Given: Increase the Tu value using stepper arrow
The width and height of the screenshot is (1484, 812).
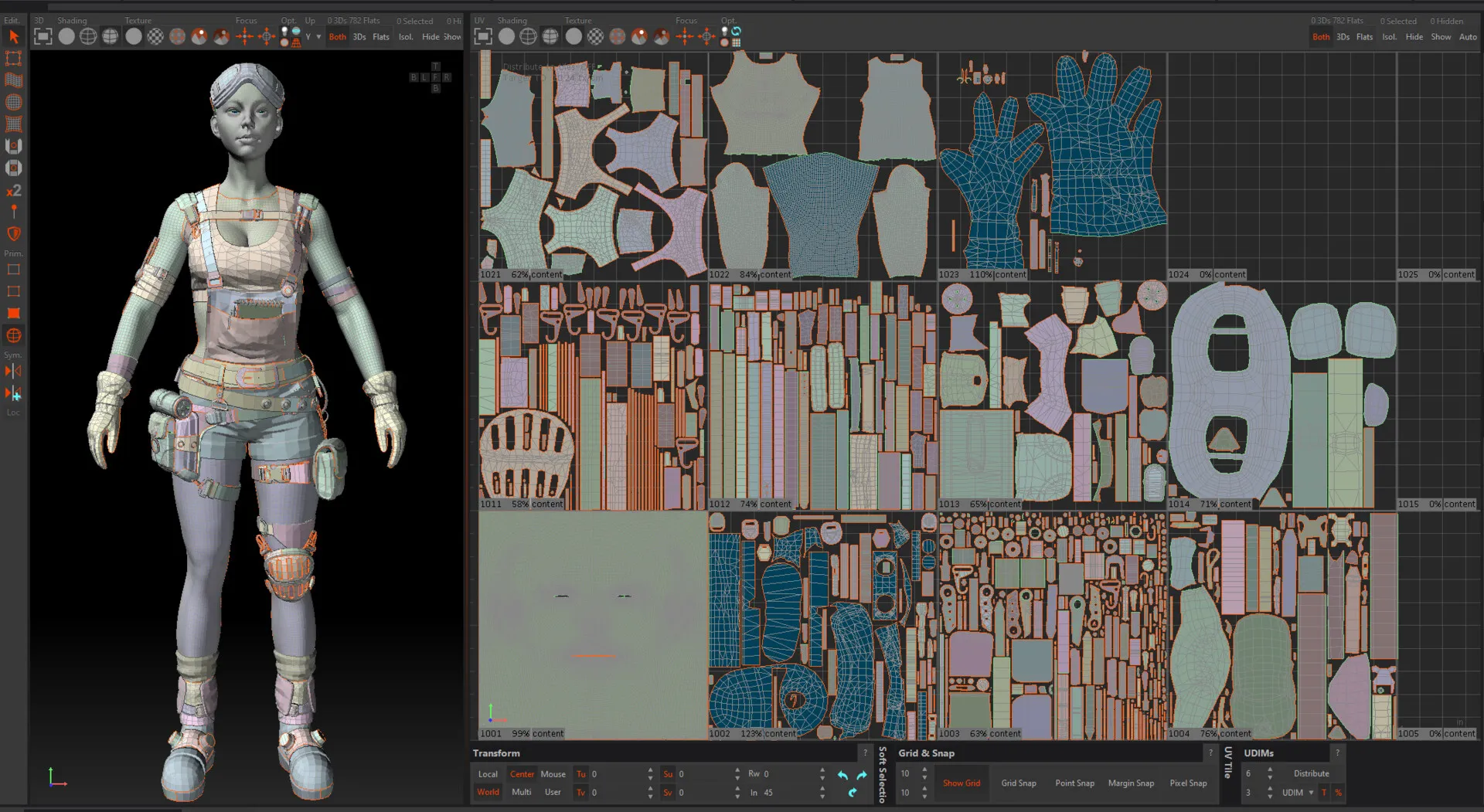Looking at the screenshot, I should tap(650, 770).
